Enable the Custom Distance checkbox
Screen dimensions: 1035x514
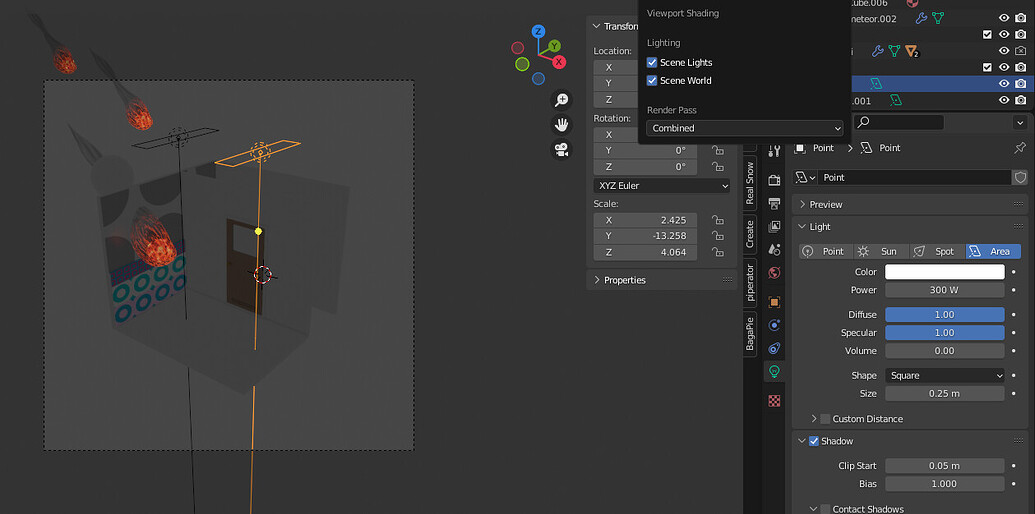pyautogui.click(x=825, y=419)
